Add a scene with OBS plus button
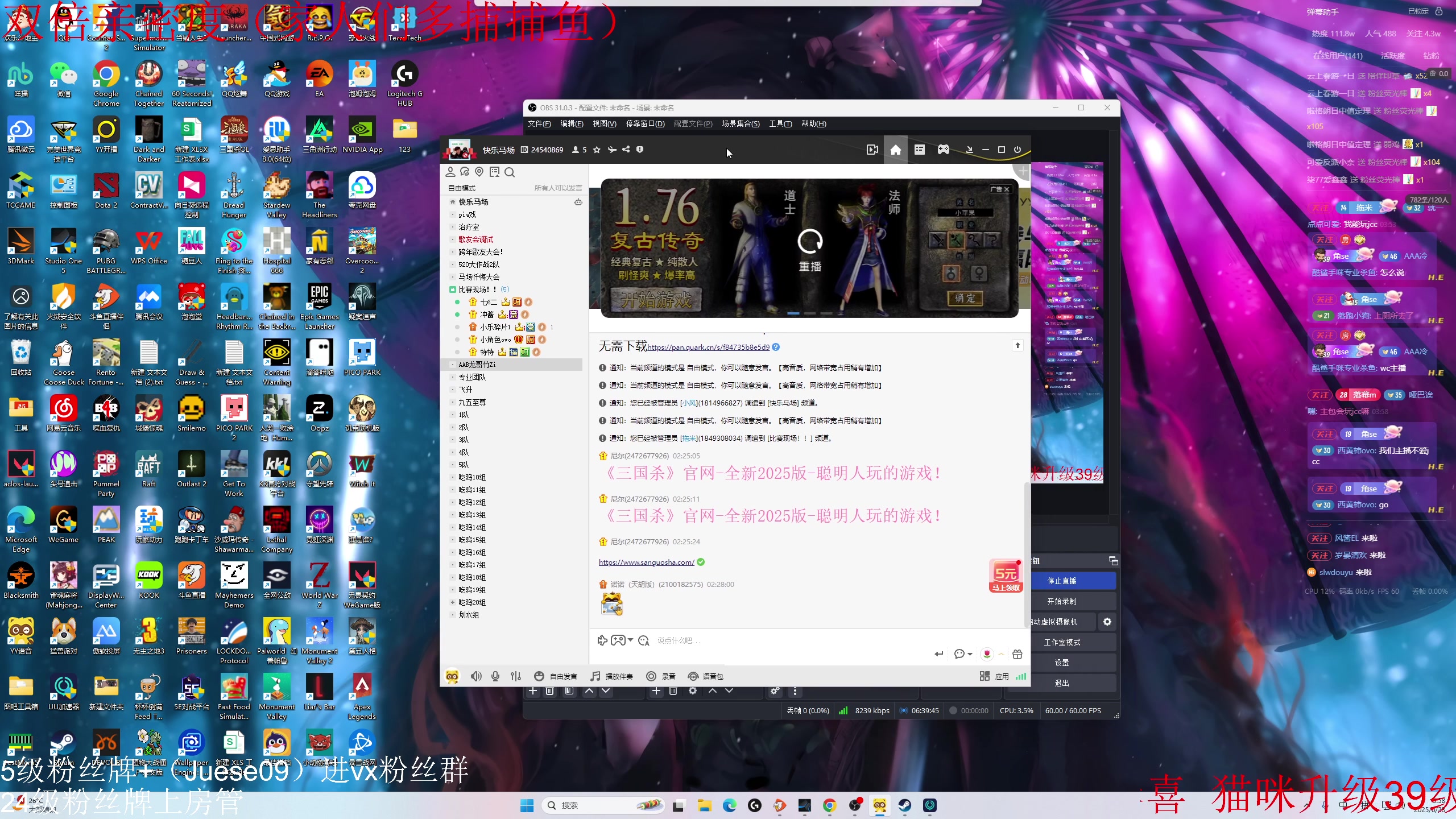 pos(533,691)
